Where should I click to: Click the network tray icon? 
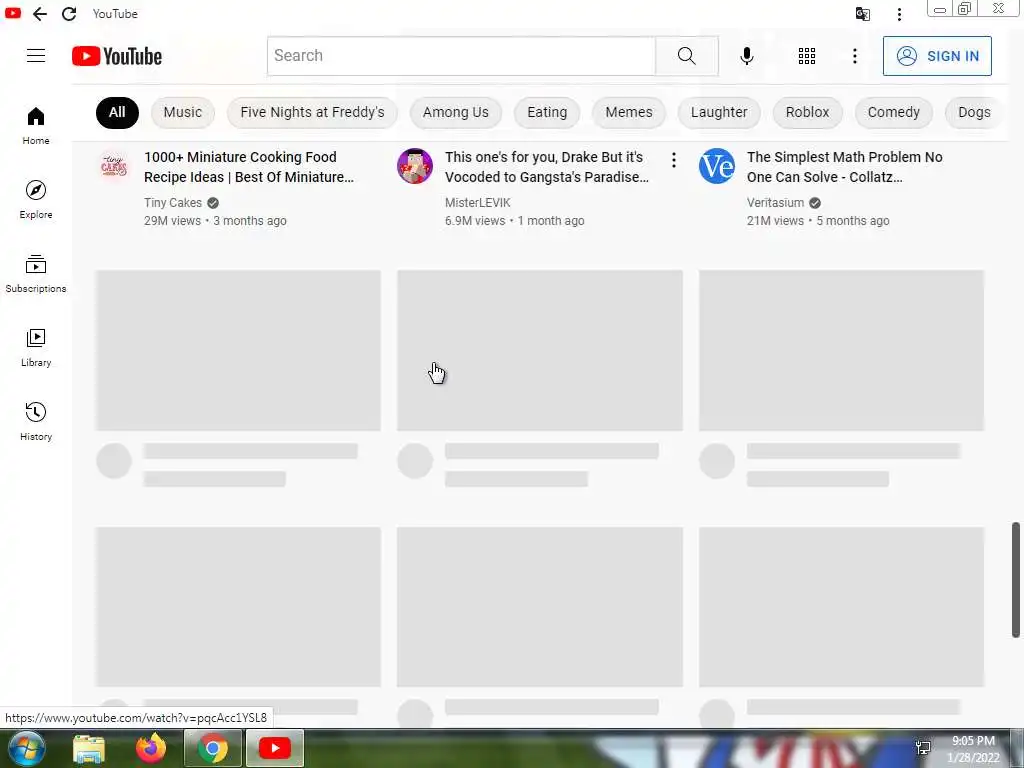[x=923, y=748]
